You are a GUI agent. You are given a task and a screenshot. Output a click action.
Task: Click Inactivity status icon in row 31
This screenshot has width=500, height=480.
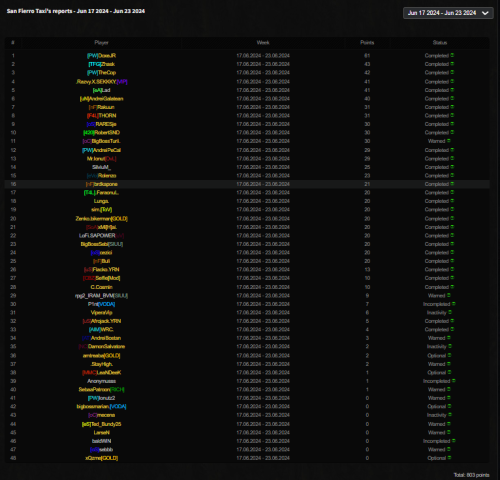450,312
